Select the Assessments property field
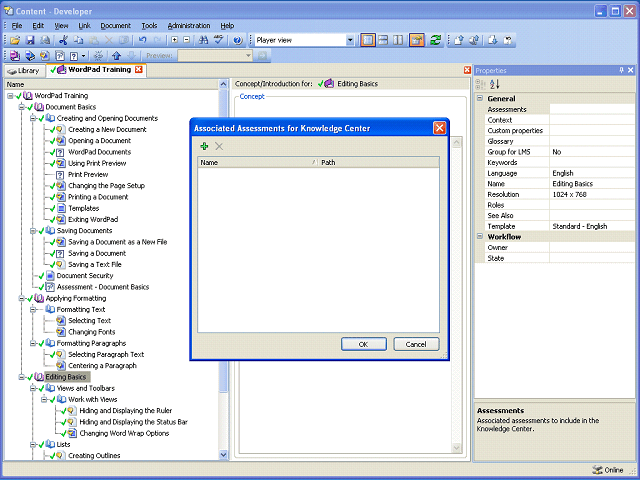Image resolution: width=640 pixels, height=480 pixels. (x=592, y=109)
